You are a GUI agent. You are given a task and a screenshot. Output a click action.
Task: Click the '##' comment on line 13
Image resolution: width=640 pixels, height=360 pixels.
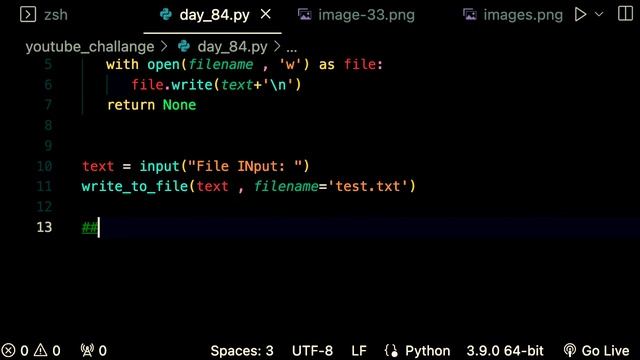[x=90, y=227]
